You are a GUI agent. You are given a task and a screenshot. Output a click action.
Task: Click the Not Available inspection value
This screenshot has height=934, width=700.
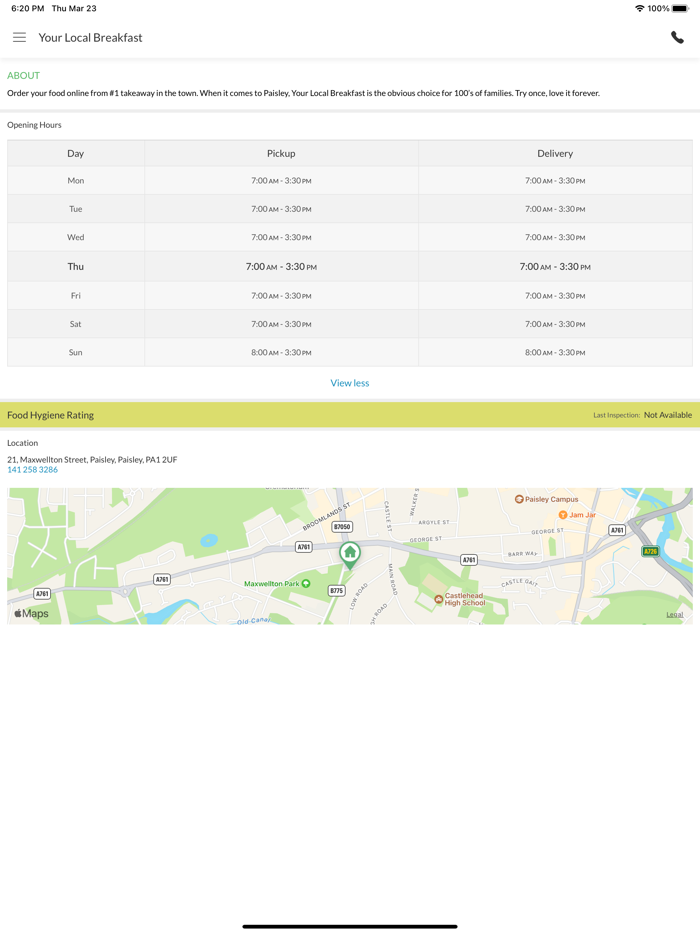point(668,415)
